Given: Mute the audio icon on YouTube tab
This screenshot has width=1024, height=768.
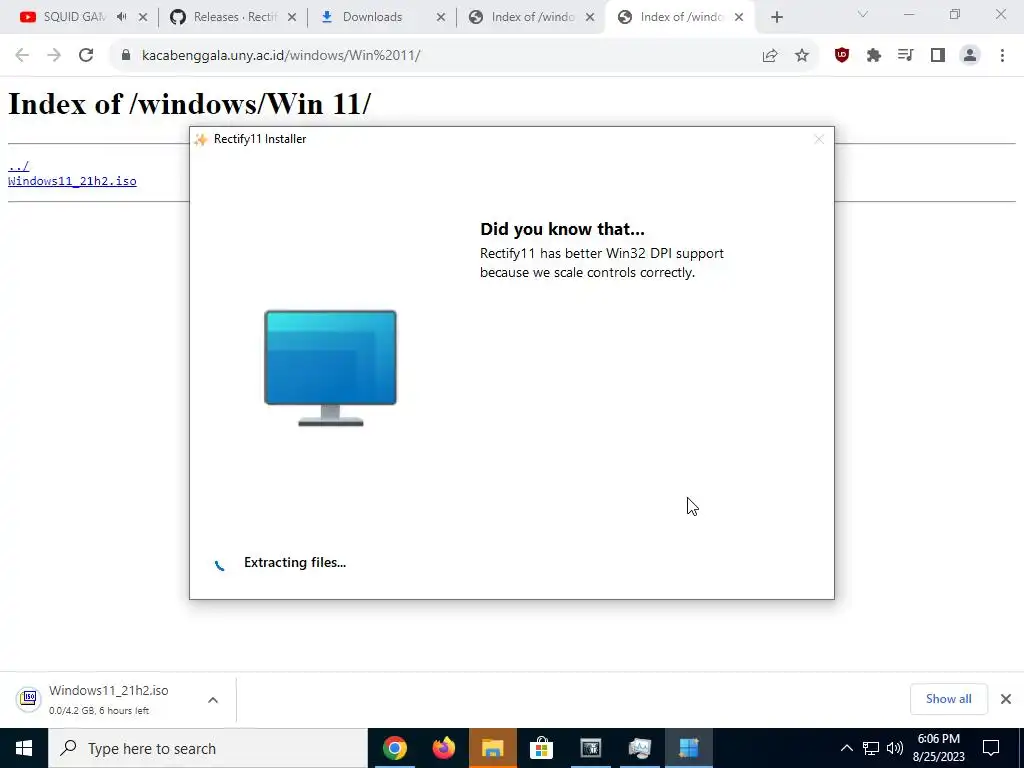Looking at the screenshot, I should [x=121, y=17].
